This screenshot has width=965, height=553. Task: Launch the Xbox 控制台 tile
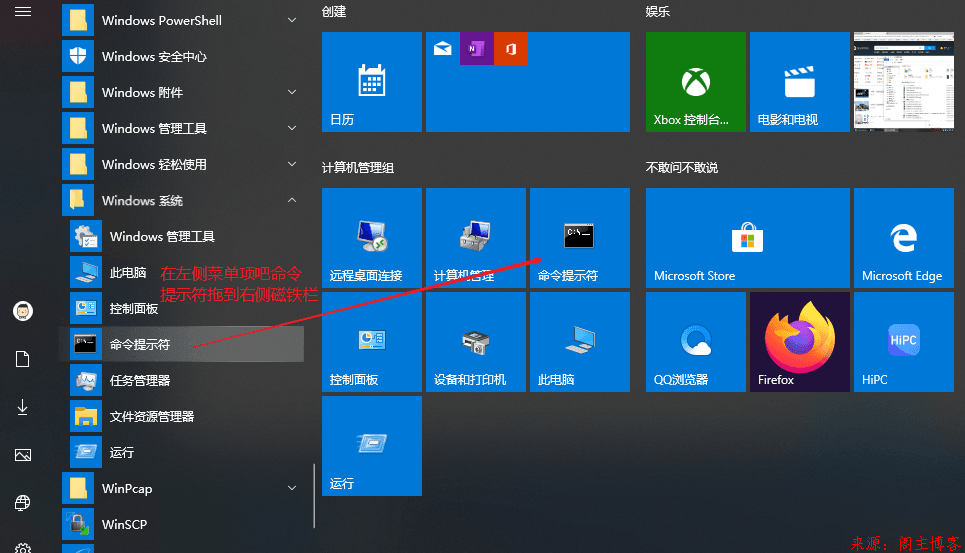click(x=695, y=82)
